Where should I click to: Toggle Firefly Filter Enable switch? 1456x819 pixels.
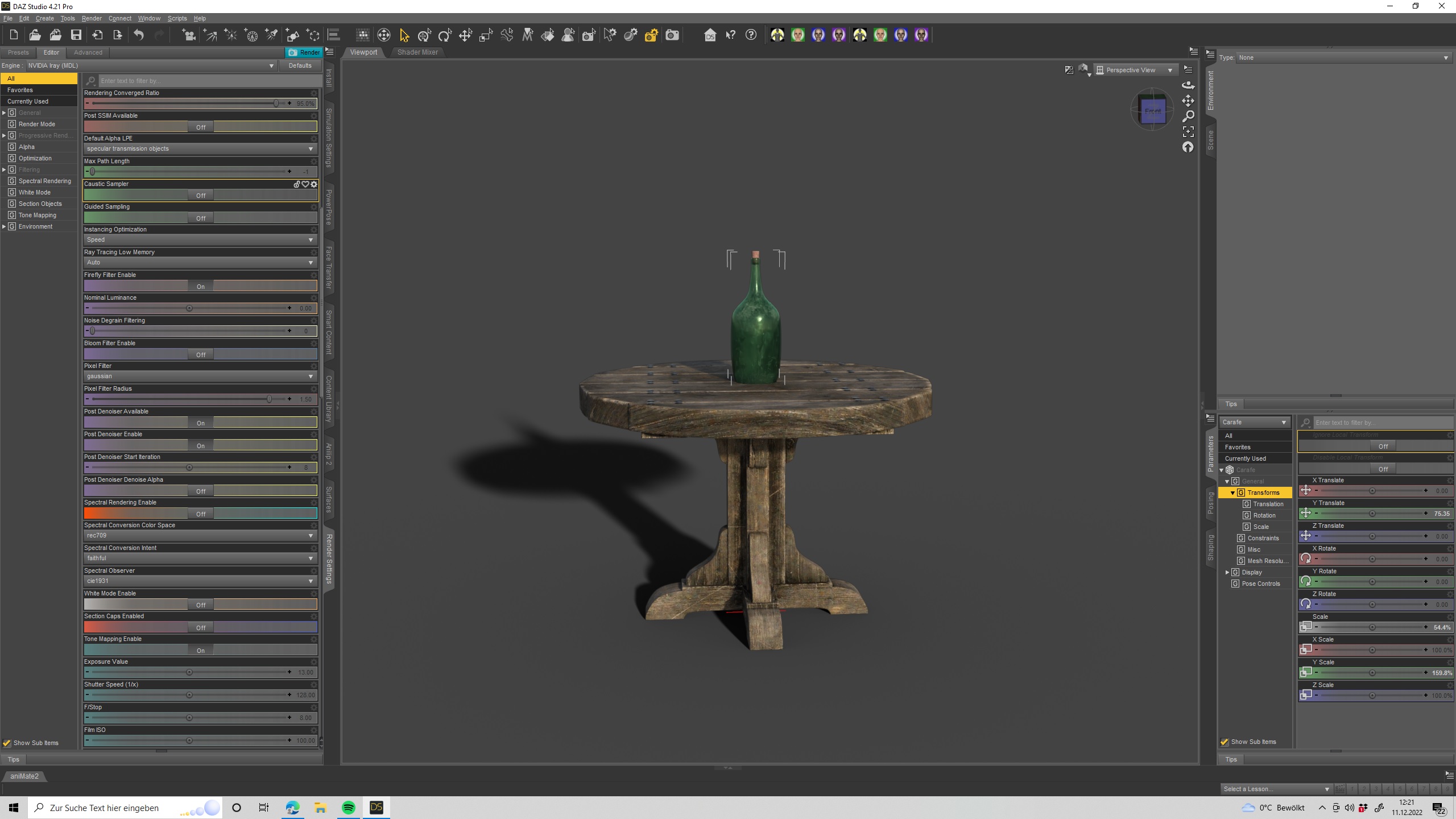click(200, 286)
